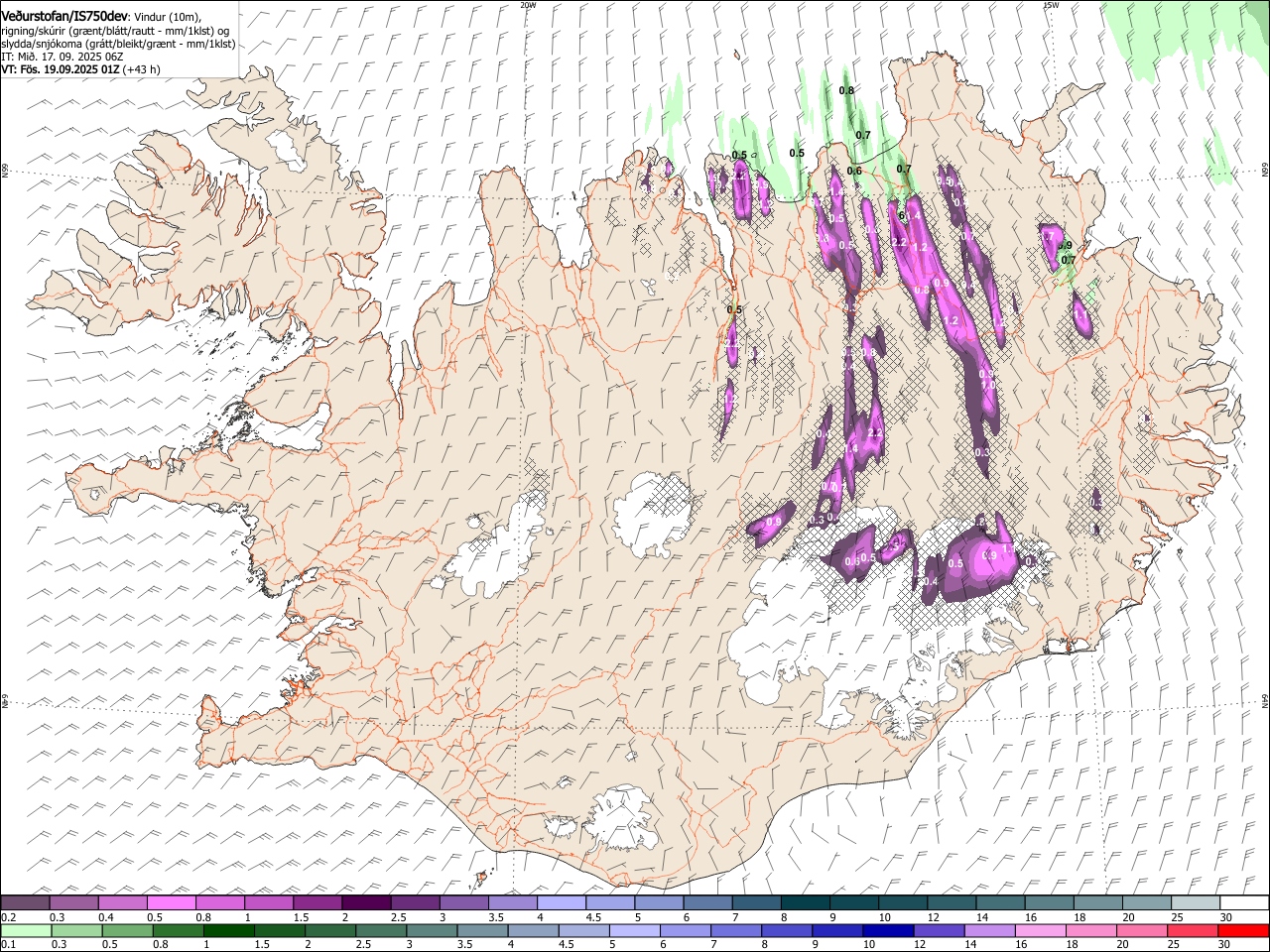Pick the upper legend 4 lavender swatch
The height and width of the screenshot is (952, 1270).
click(x=561, y=903)
